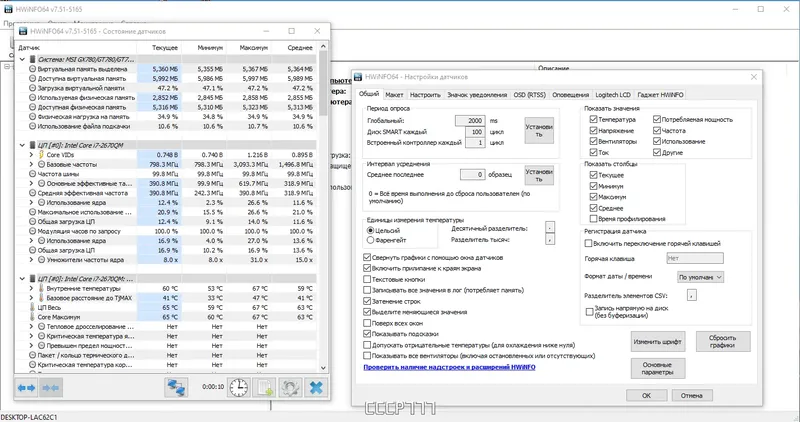Screen dimensions: 800x422
Task: Expand the Тепловое дросселирование row
Action: (31, 327)
